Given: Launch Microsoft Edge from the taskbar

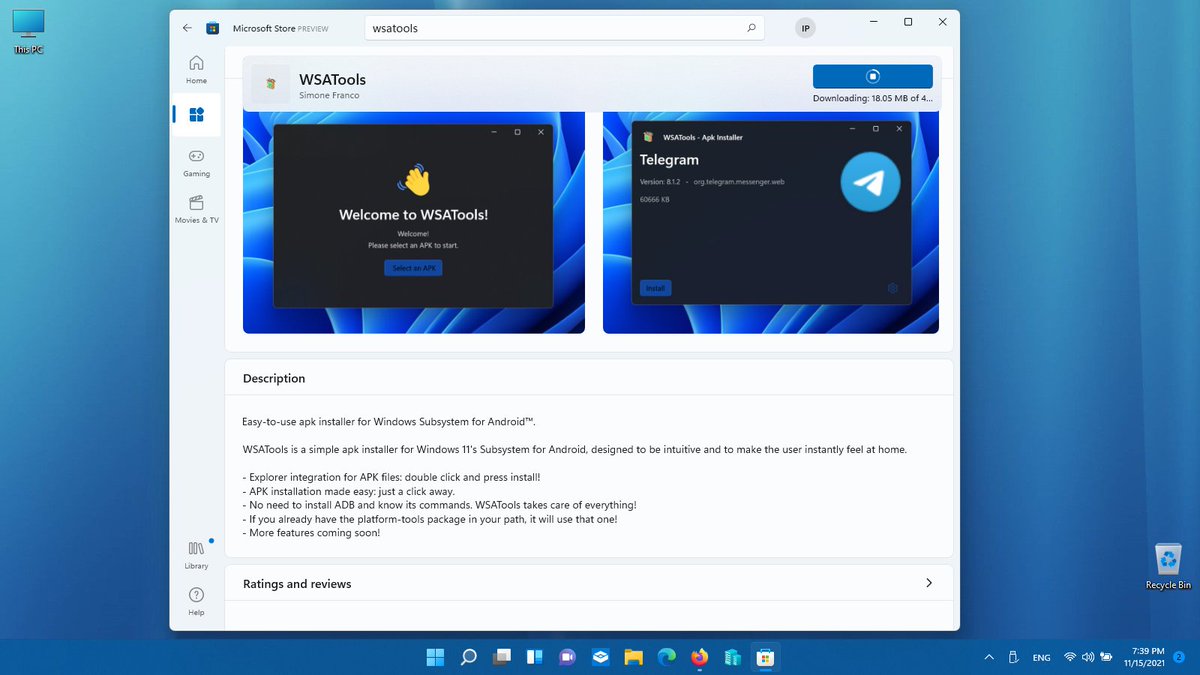Looking at the screenshot, I should [x=666, y=657].
